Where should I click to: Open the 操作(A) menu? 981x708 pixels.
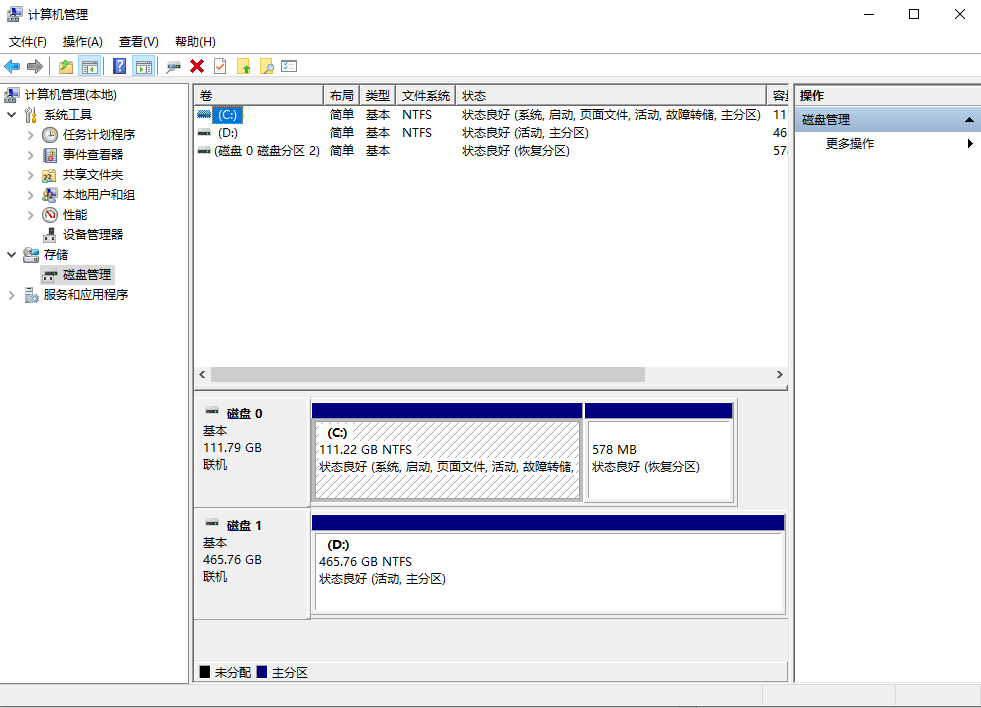[81, 42]
